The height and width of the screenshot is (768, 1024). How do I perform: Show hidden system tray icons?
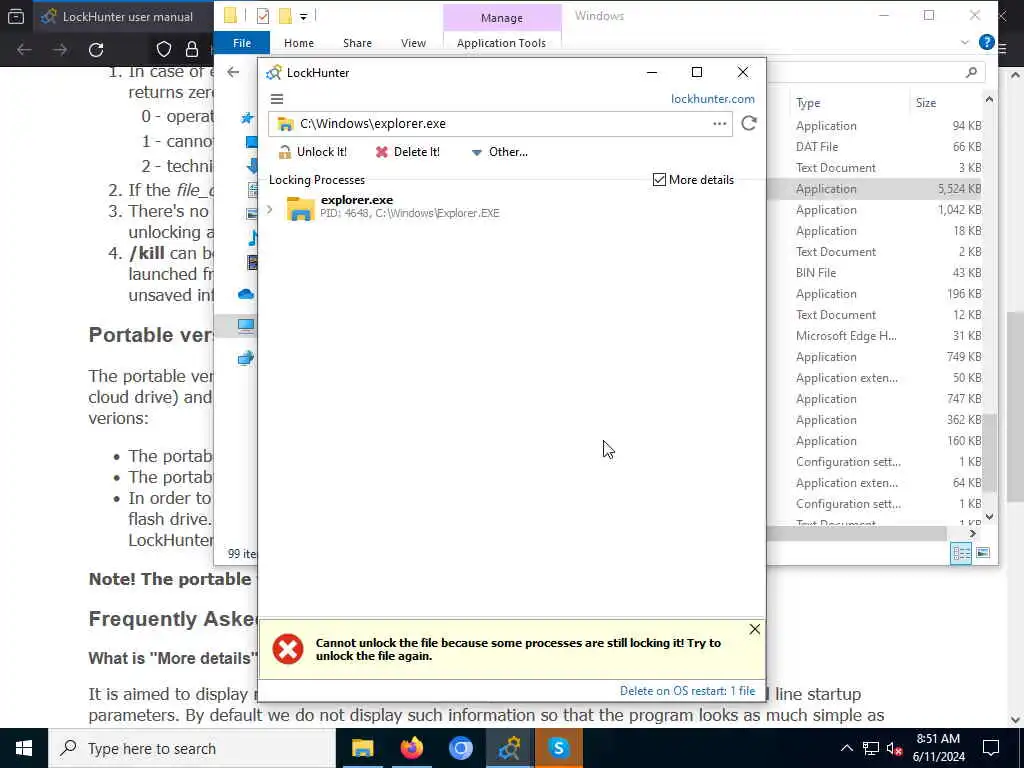pyautogui.click(x=846, y=748)
